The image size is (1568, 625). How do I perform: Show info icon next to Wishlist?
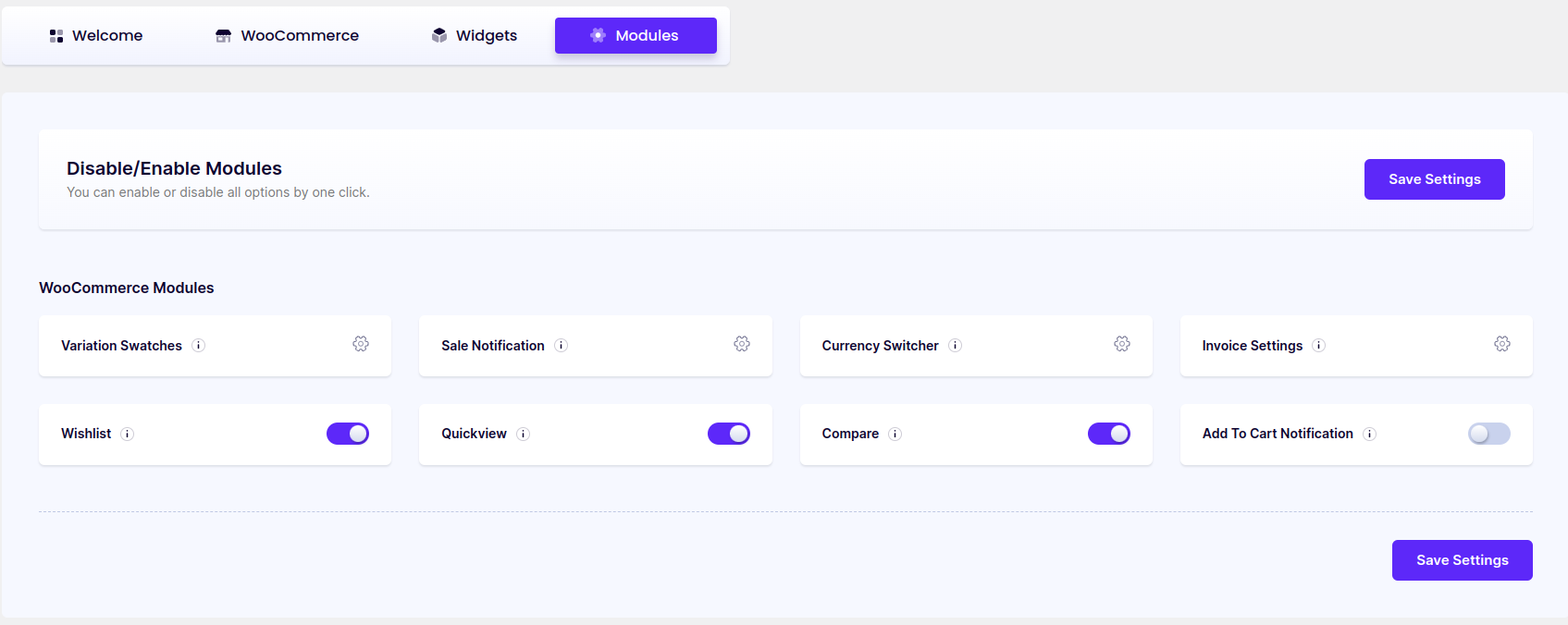(x=128, y=435)
